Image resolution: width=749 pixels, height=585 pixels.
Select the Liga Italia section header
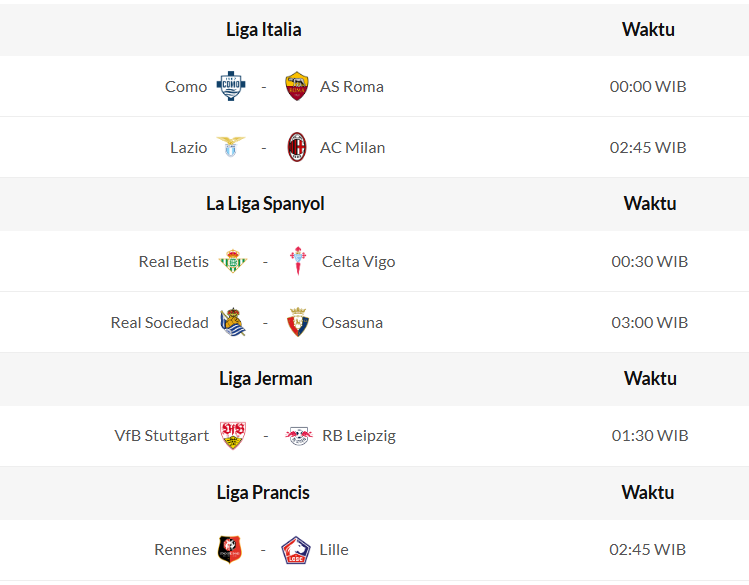click(x=264, y=29)
